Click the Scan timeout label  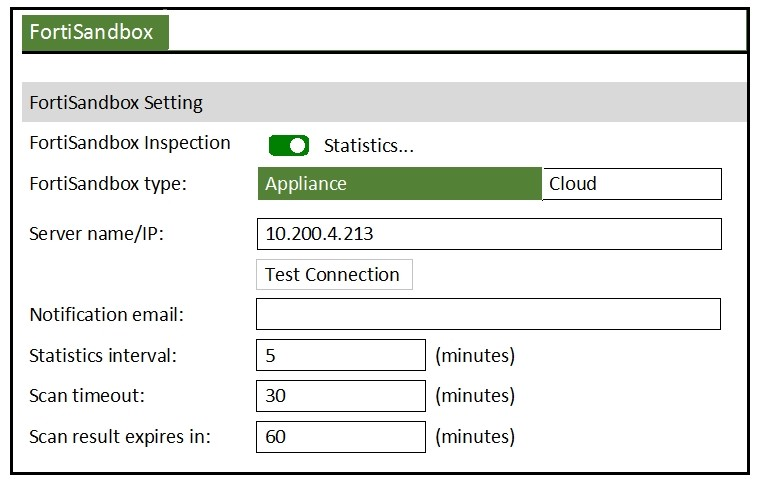(87, 396)
